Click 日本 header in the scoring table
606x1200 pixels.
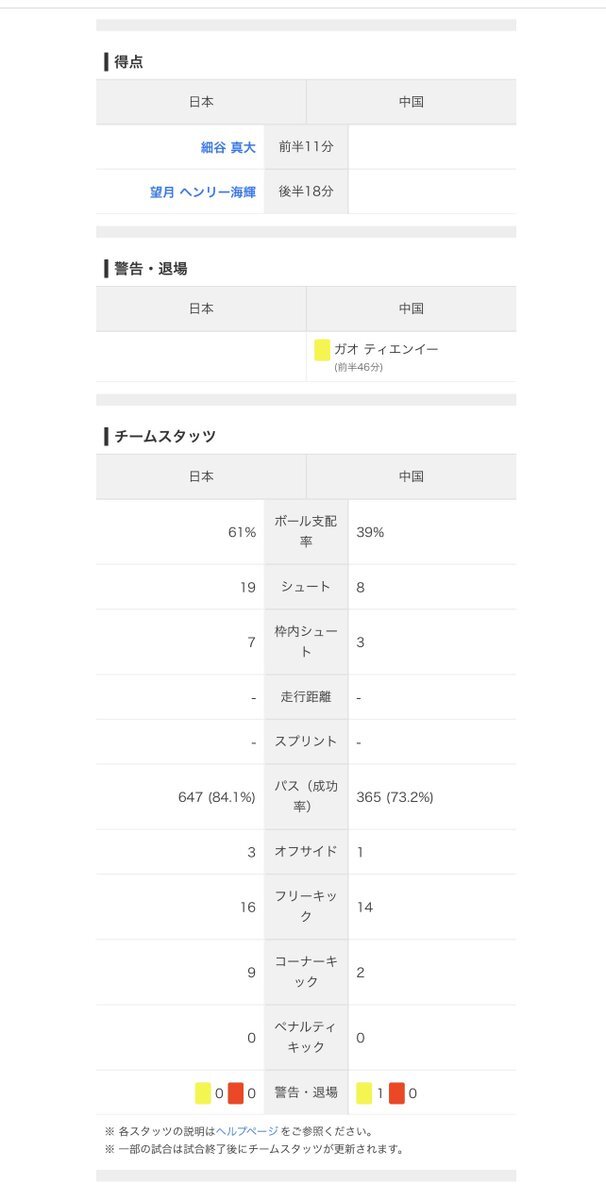(x=201, y=102)
